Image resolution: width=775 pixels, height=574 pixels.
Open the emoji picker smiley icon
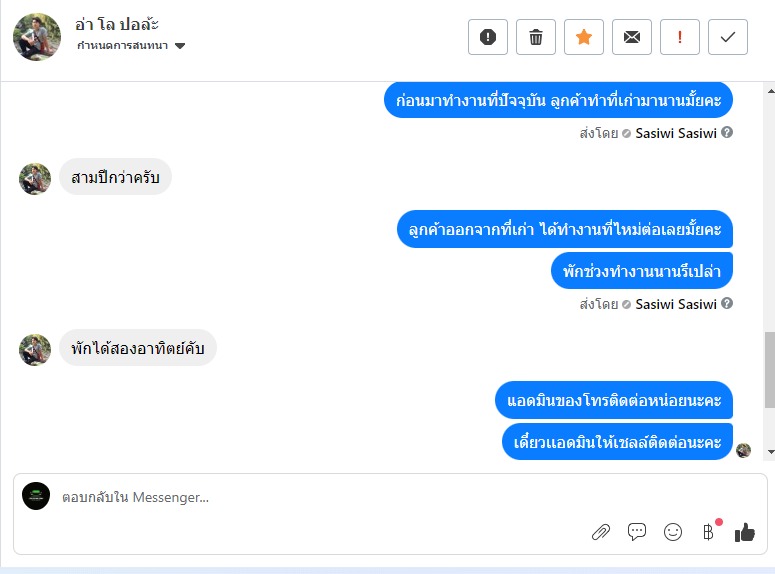tap(673, 532)
